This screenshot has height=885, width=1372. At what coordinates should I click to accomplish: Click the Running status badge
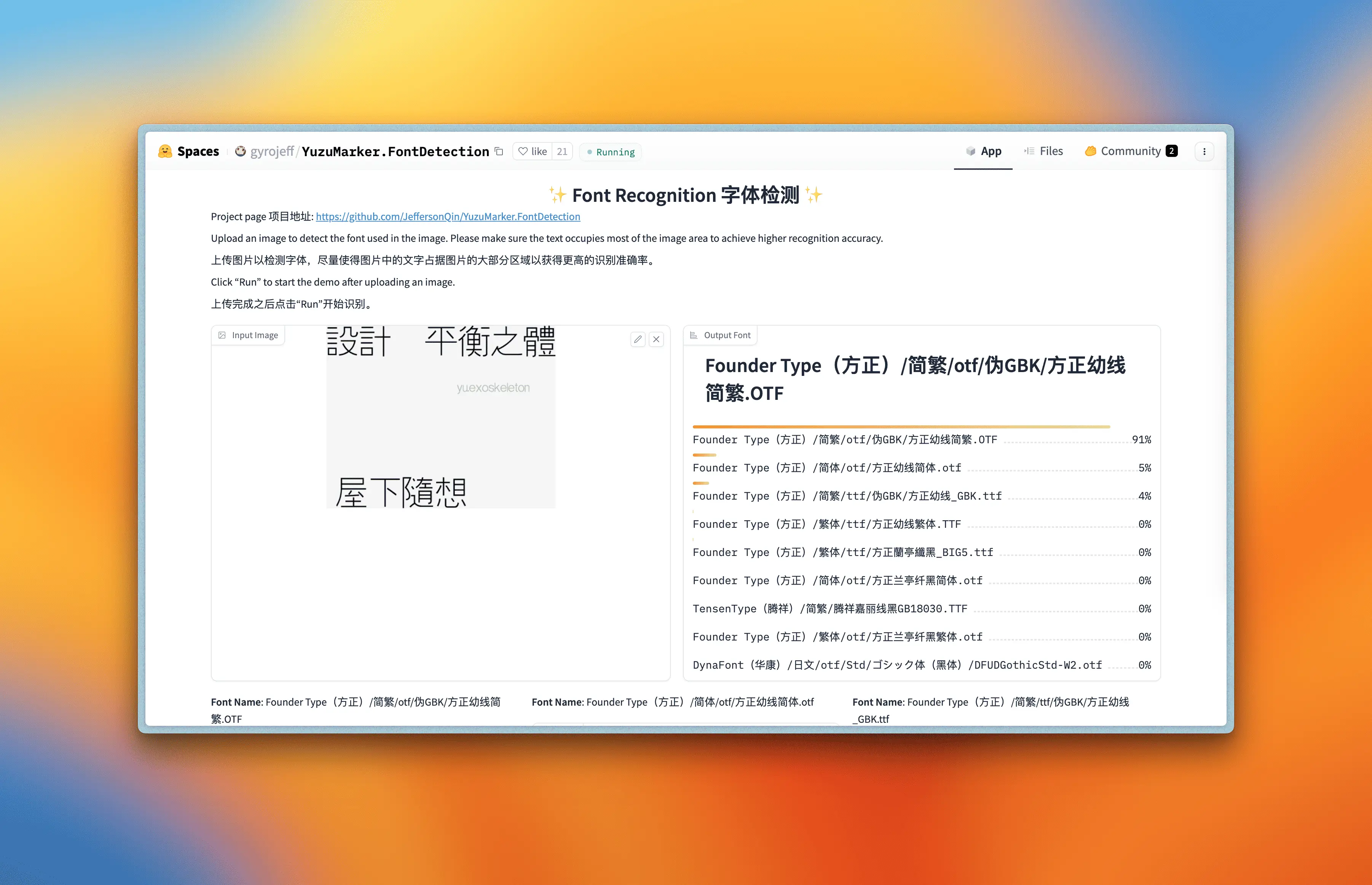pyautogui.click(x=610, y=152)
